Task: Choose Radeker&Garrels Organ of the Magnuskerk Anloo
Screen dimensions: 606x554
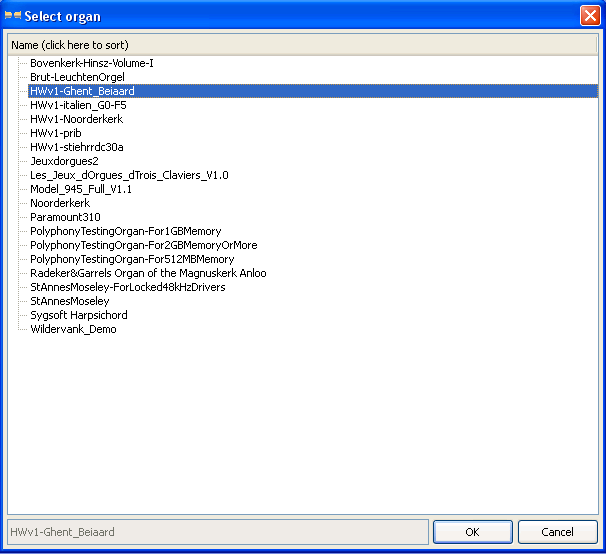Action: click(148, 273)
